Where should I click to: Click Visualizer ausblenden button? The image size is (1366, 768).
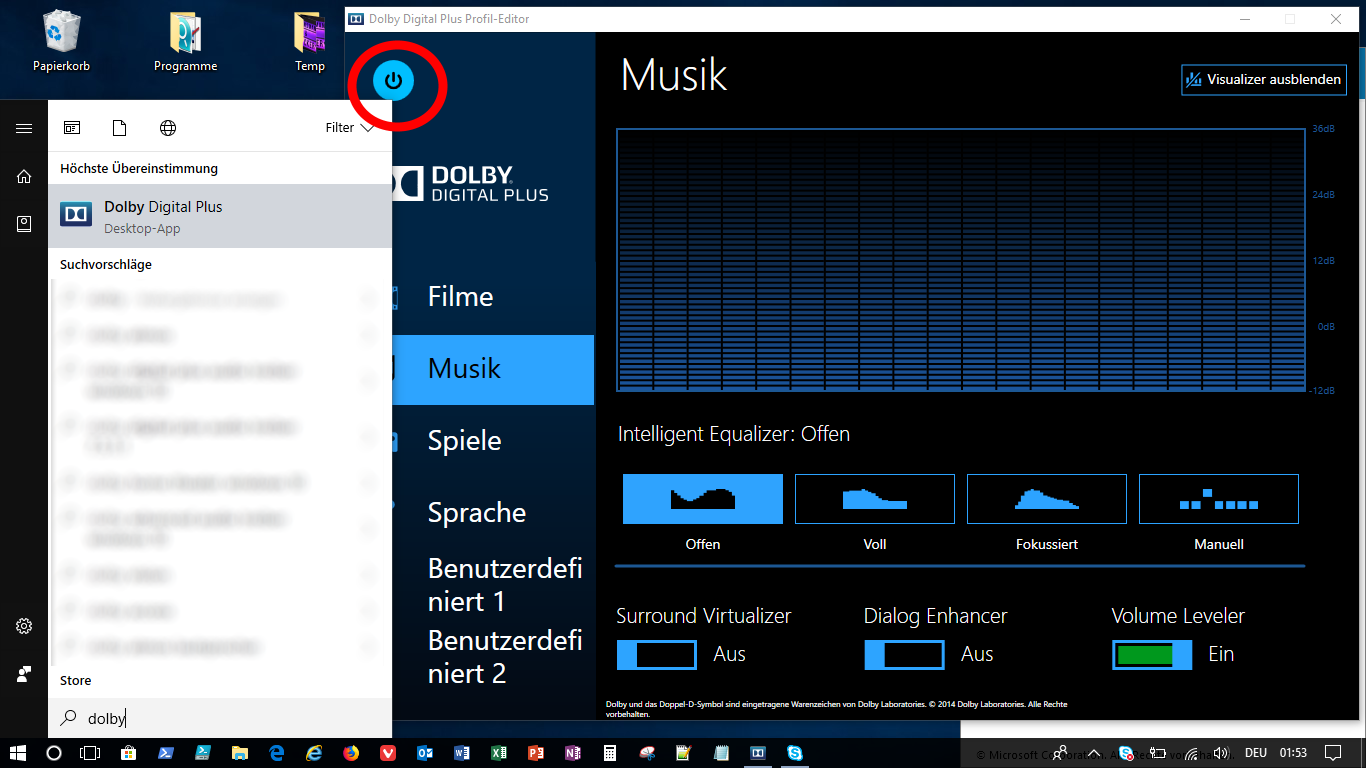(x=1264, y=80)
